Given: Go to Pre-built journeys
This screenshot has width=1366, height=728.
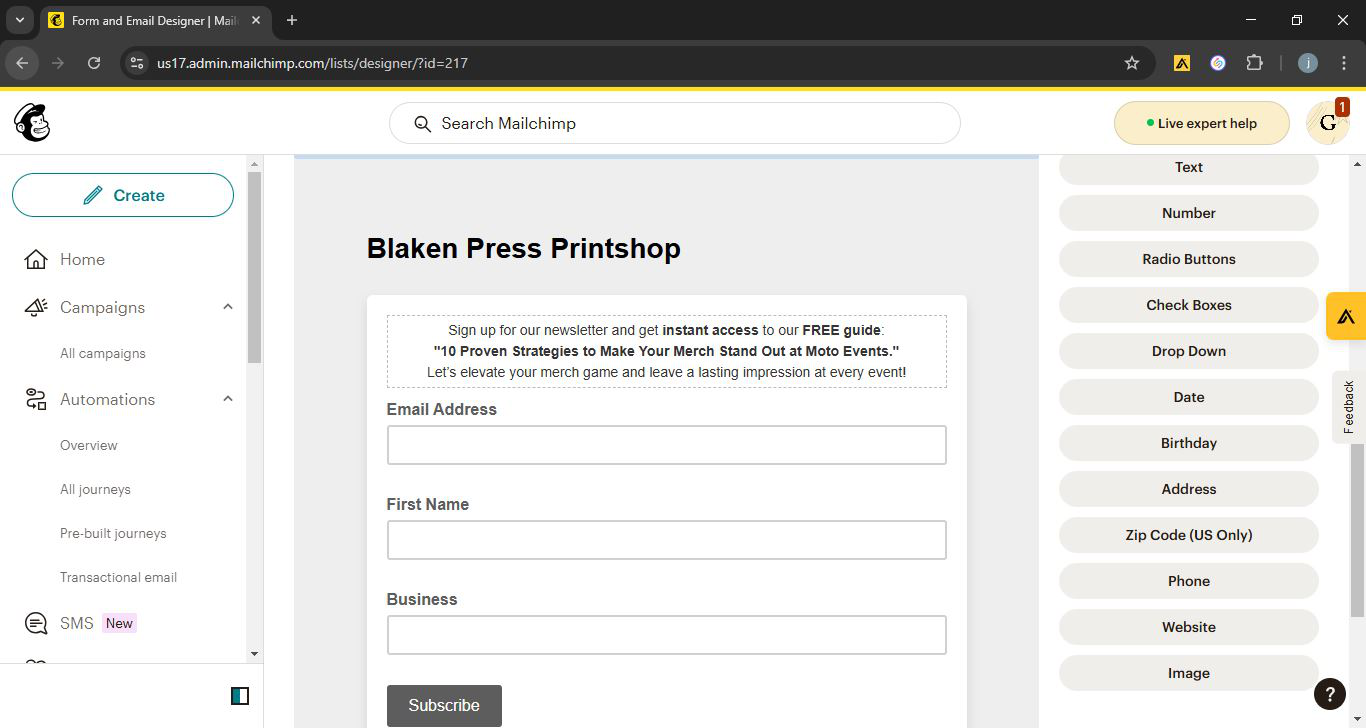Looking at the screenshot, I should click(x=113, y=533).
